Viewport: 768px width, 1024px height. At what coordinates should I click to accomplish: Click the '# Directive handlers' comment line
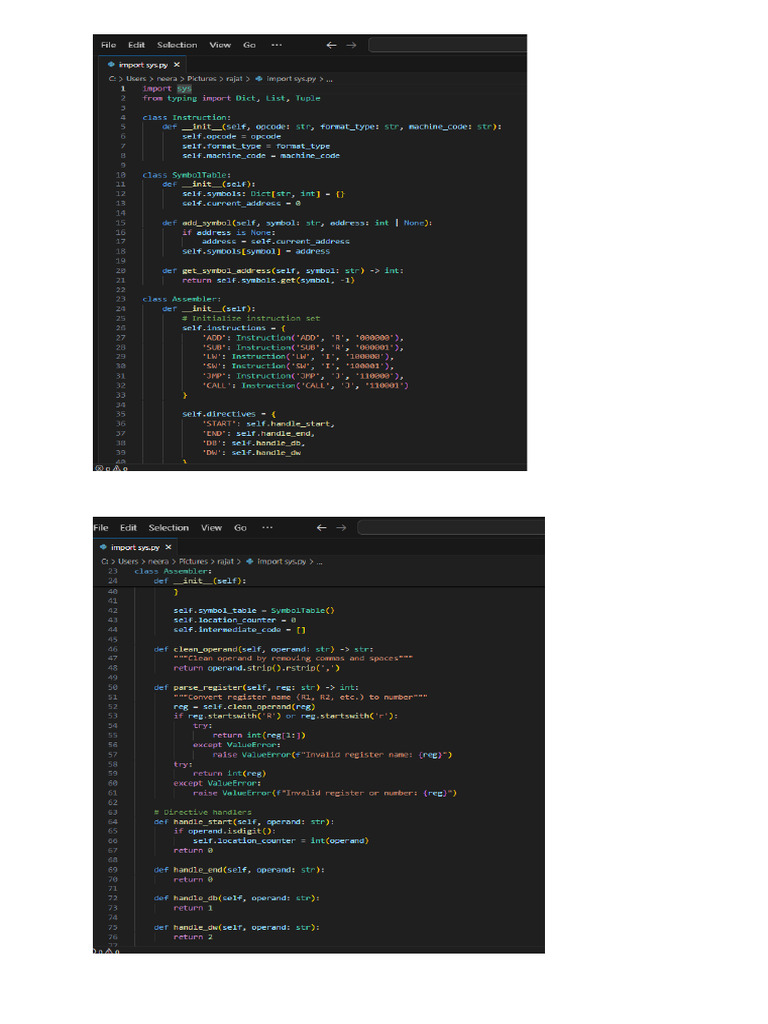pos(202,812)
